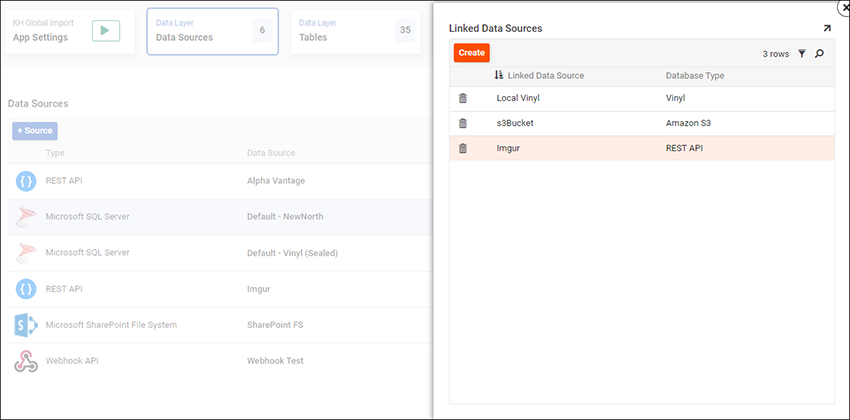Remove the Imgur linked data source
850x420 pixels.
pyautogui.click(x=463, y=148)
